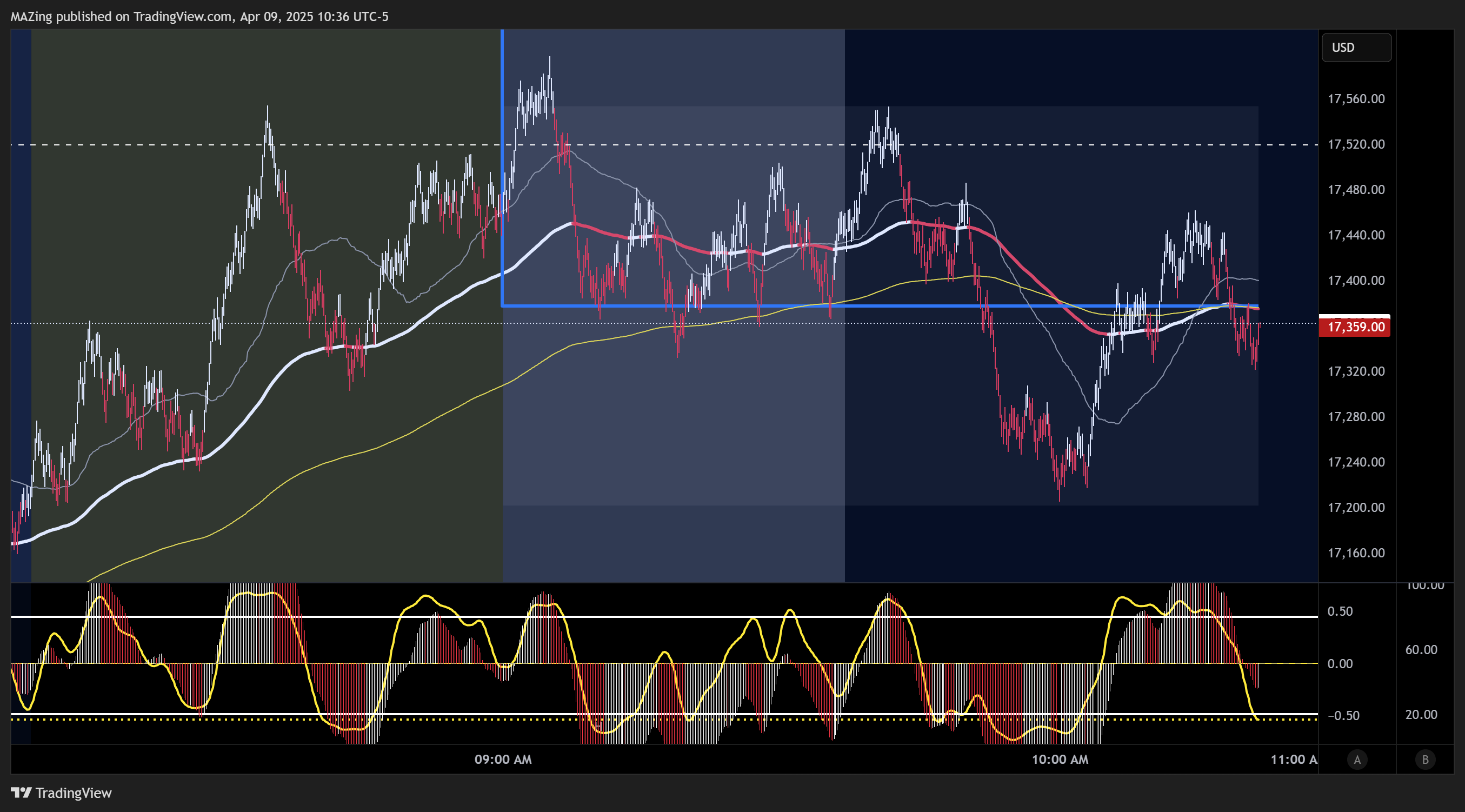
Task: Click the 10:00 AM time label
Action: point(1060,760)
